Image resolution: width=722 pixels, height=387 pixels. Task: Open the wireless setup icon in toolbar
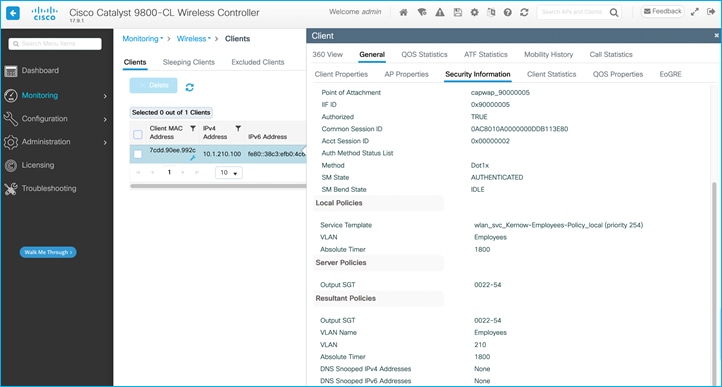pos(422,12)
